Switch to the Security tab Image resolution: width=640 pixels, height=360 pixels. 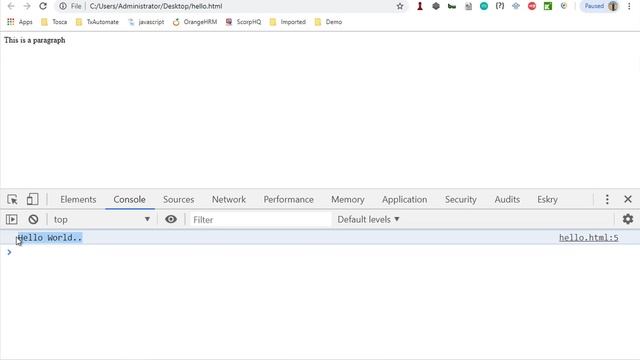[x=460, y=199]
